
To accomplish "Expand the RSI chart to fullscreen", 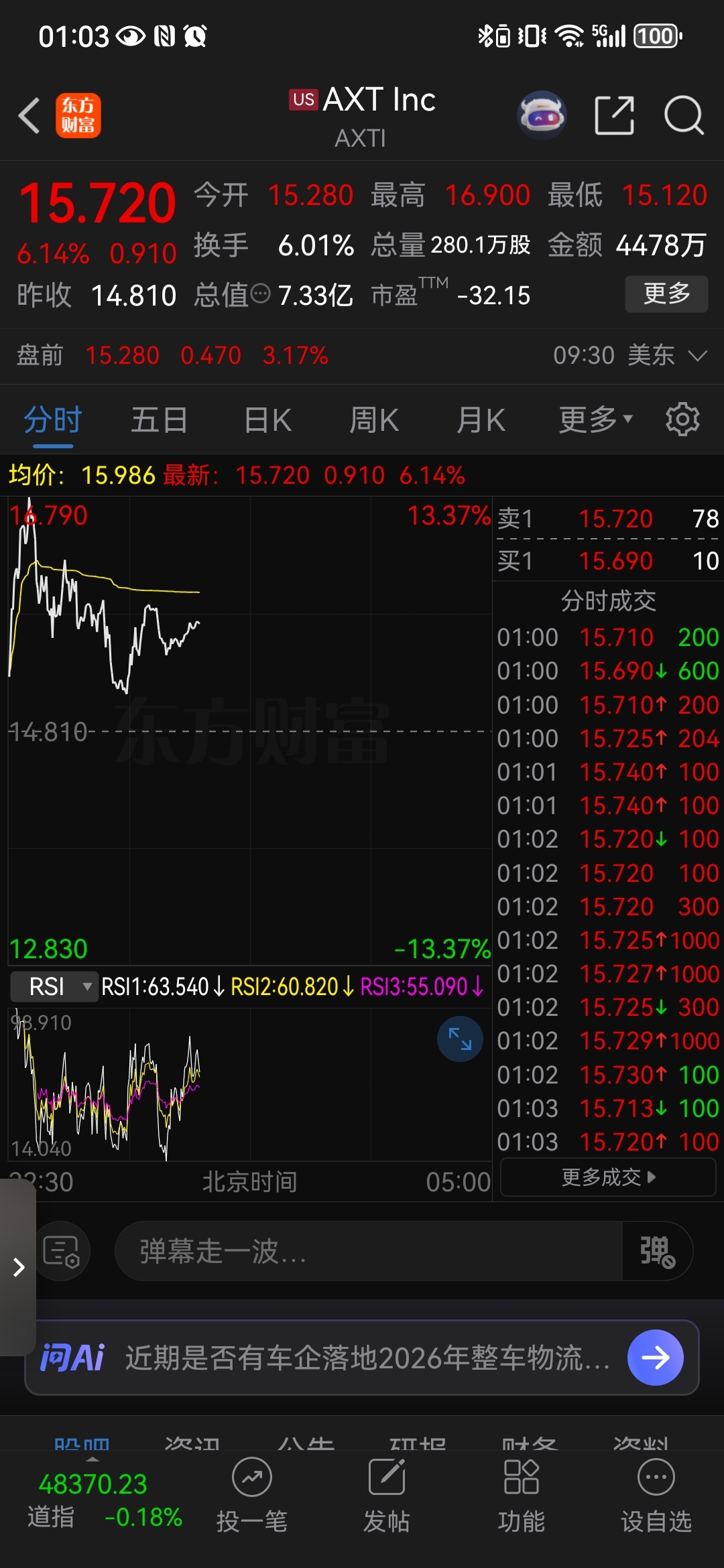I will (x=460, y=1039).
